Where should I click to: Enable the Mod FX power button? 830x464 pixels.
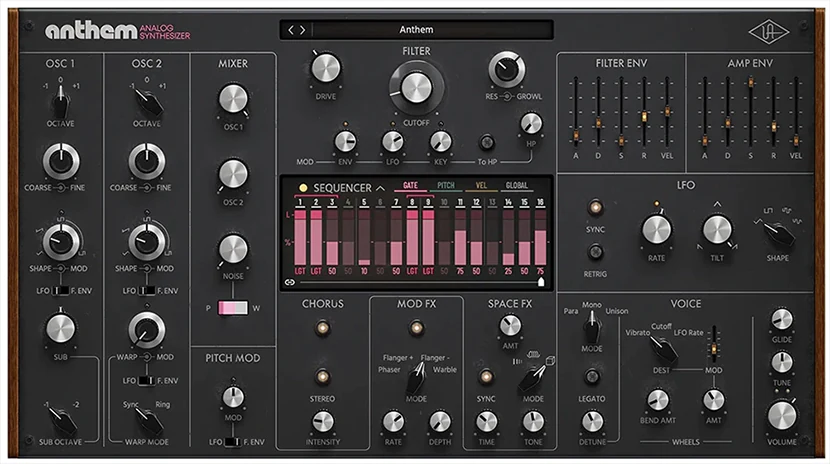pyautogui.click(x=417, y=328)
